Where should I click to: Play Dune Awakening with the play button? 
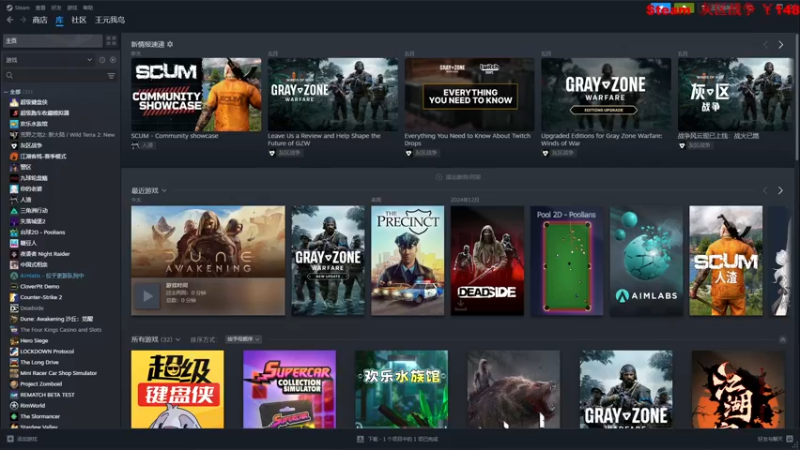pos(147,296)
